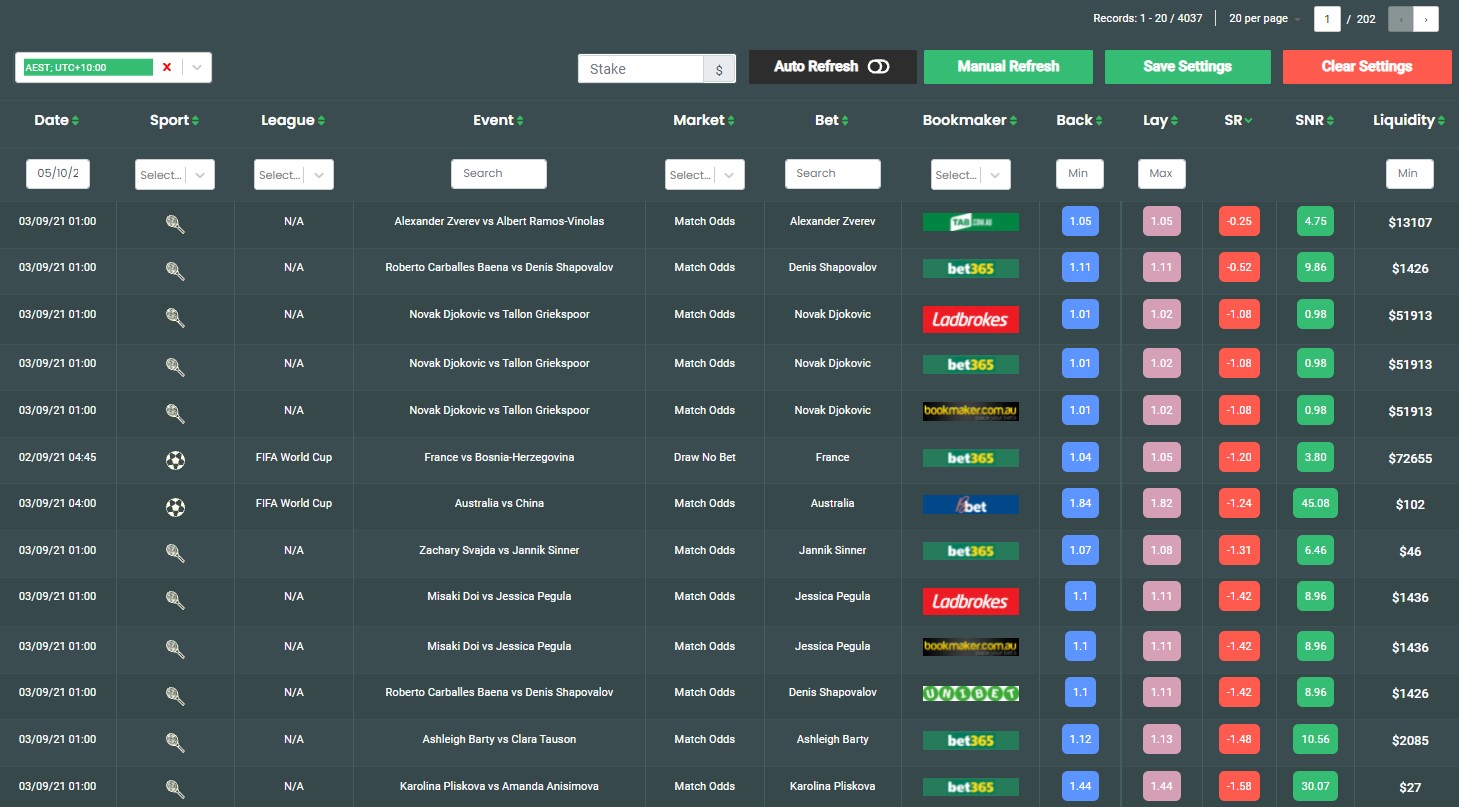This screenshot has height=807, width=1459.
Task: Sort table by Date column
Action: pyautogui.click(x=57, y=120)
